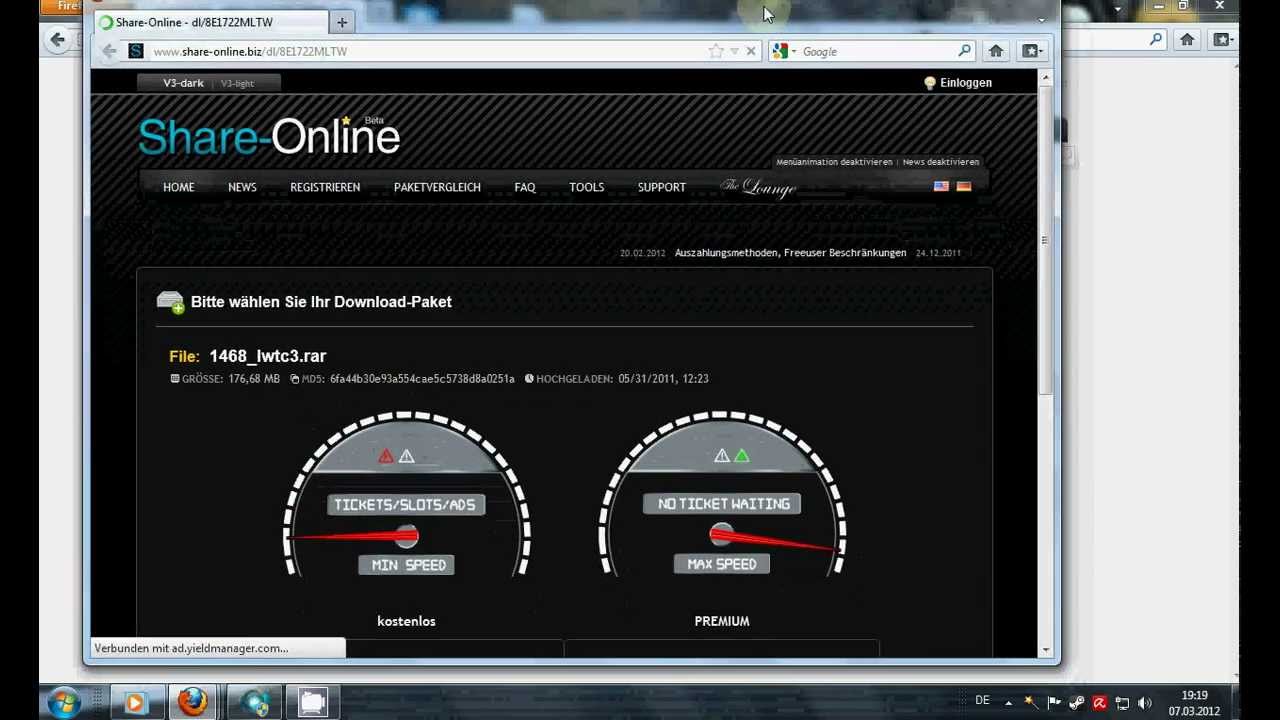Click Firefox icon in Windows taskbar

coord(192,702)
